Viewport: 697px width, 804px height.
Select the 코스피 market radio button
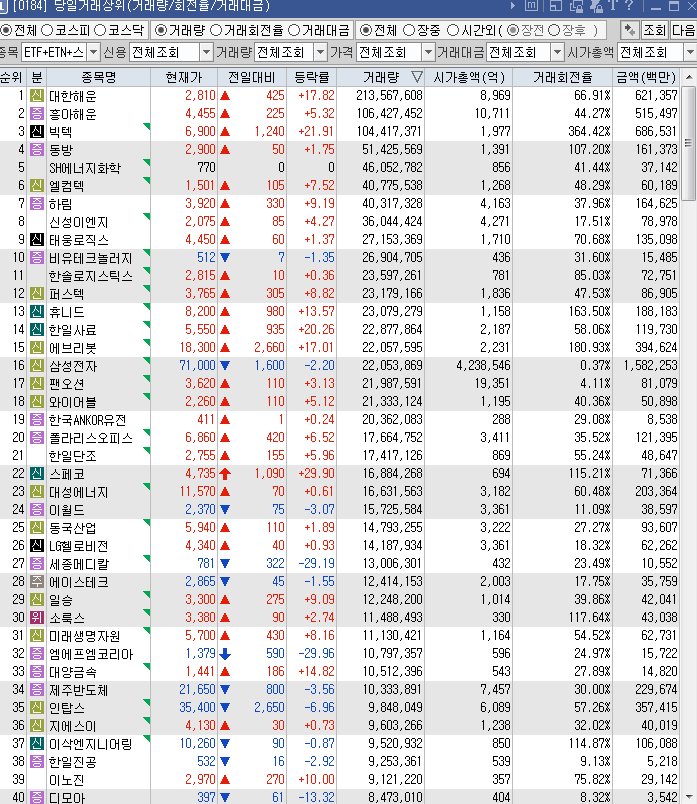tap(47, 30)
